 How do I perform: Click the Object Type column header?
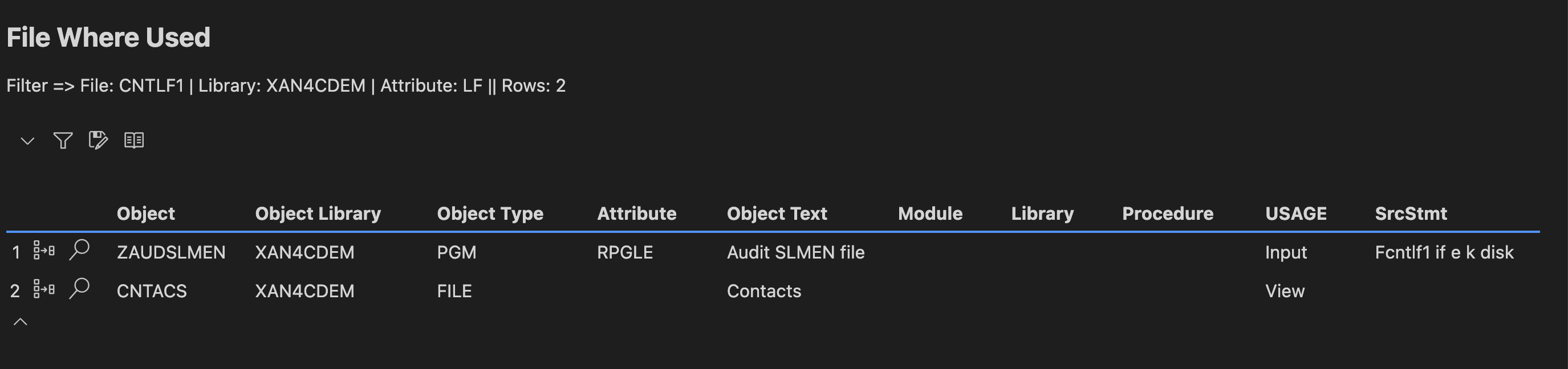click(x=490, y=214)
